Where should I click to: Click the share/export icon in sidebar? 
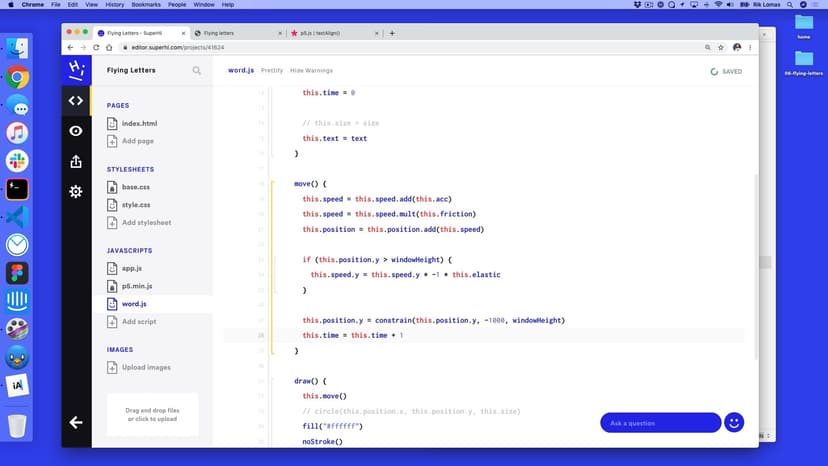coord(76,161)
